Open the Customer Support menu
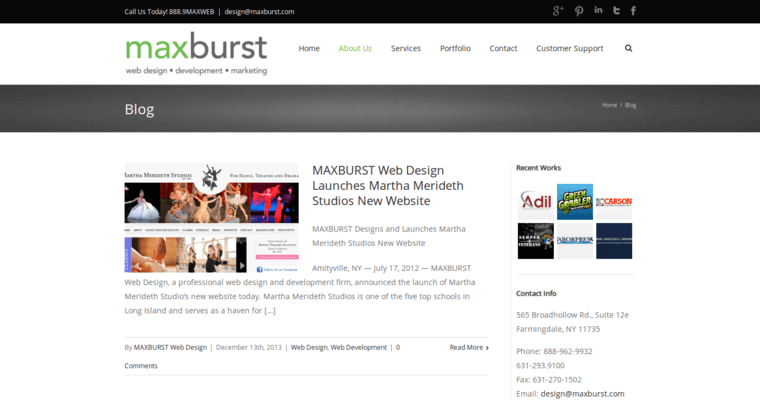 coord(569,48)
